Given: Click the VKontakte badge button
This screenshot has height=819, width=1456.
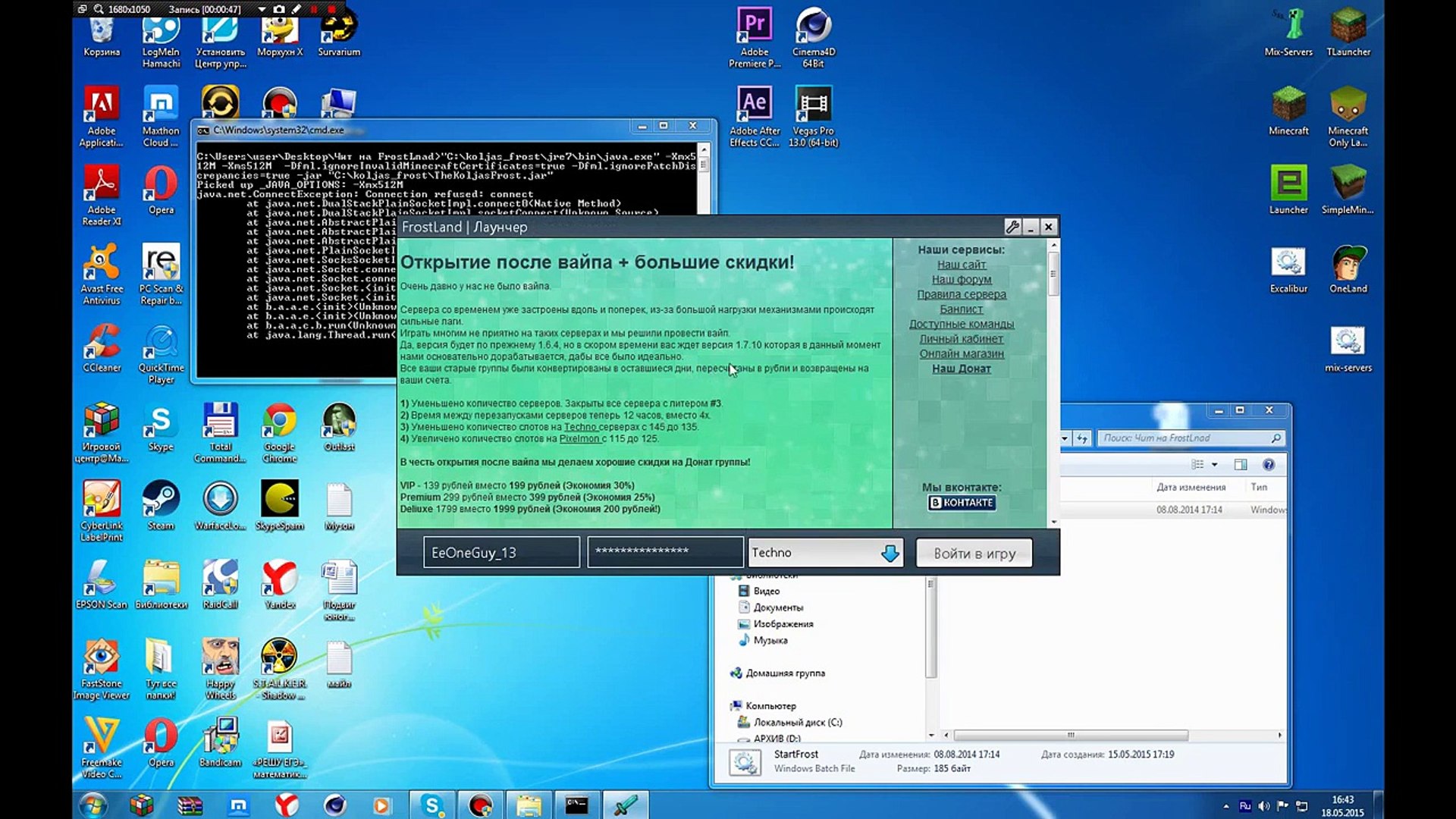Looking at the screenshot, I should coord(961,503).
